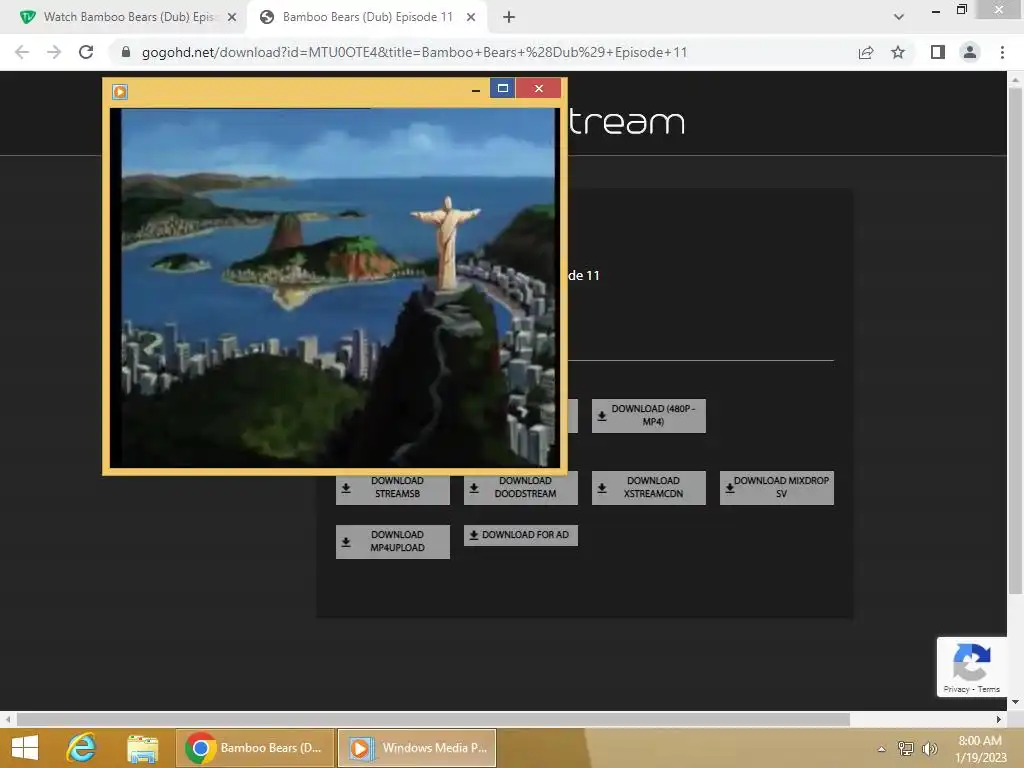This screenshot has width=1024, height=768.
Task: Expand the tab search chevron
Action: click(899, 17)
